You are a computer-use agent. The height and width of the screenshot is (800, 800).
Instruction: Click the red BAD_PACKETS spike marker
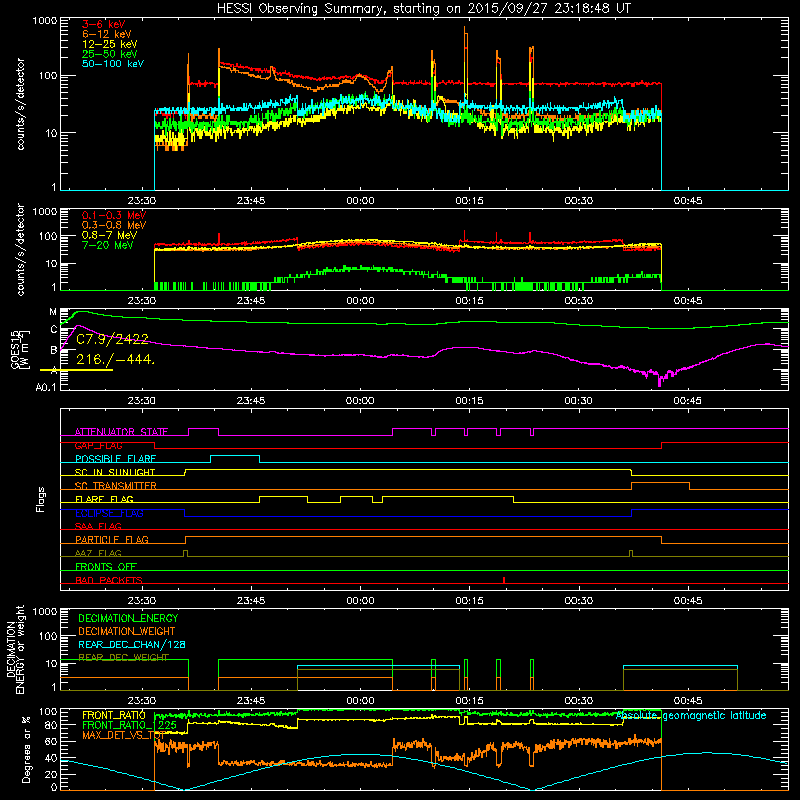pos(504,580)
